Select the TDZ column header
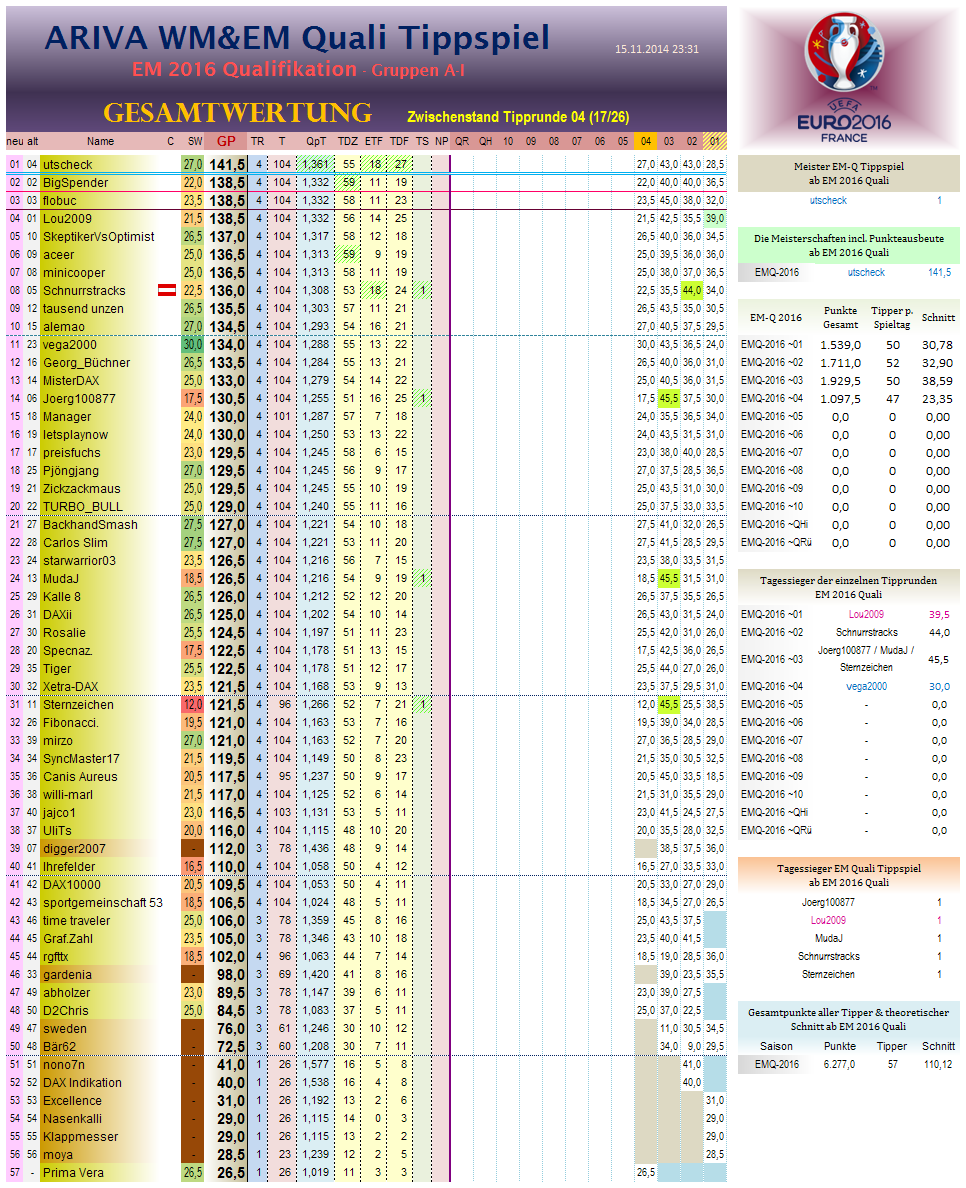The height and width of the screenshot is (1188, 966). coord(348,141)
